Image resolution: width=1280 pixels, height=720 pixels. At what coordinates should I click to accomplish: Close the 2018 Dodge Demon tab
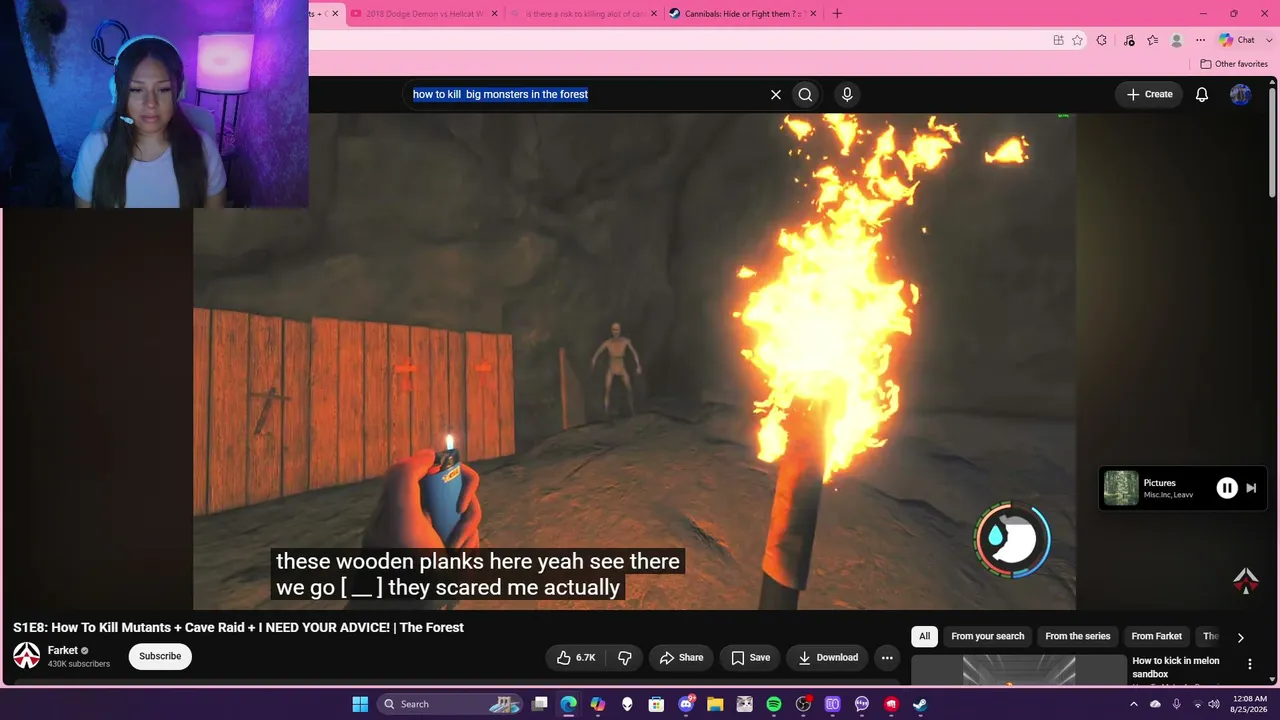coord(494,14)
